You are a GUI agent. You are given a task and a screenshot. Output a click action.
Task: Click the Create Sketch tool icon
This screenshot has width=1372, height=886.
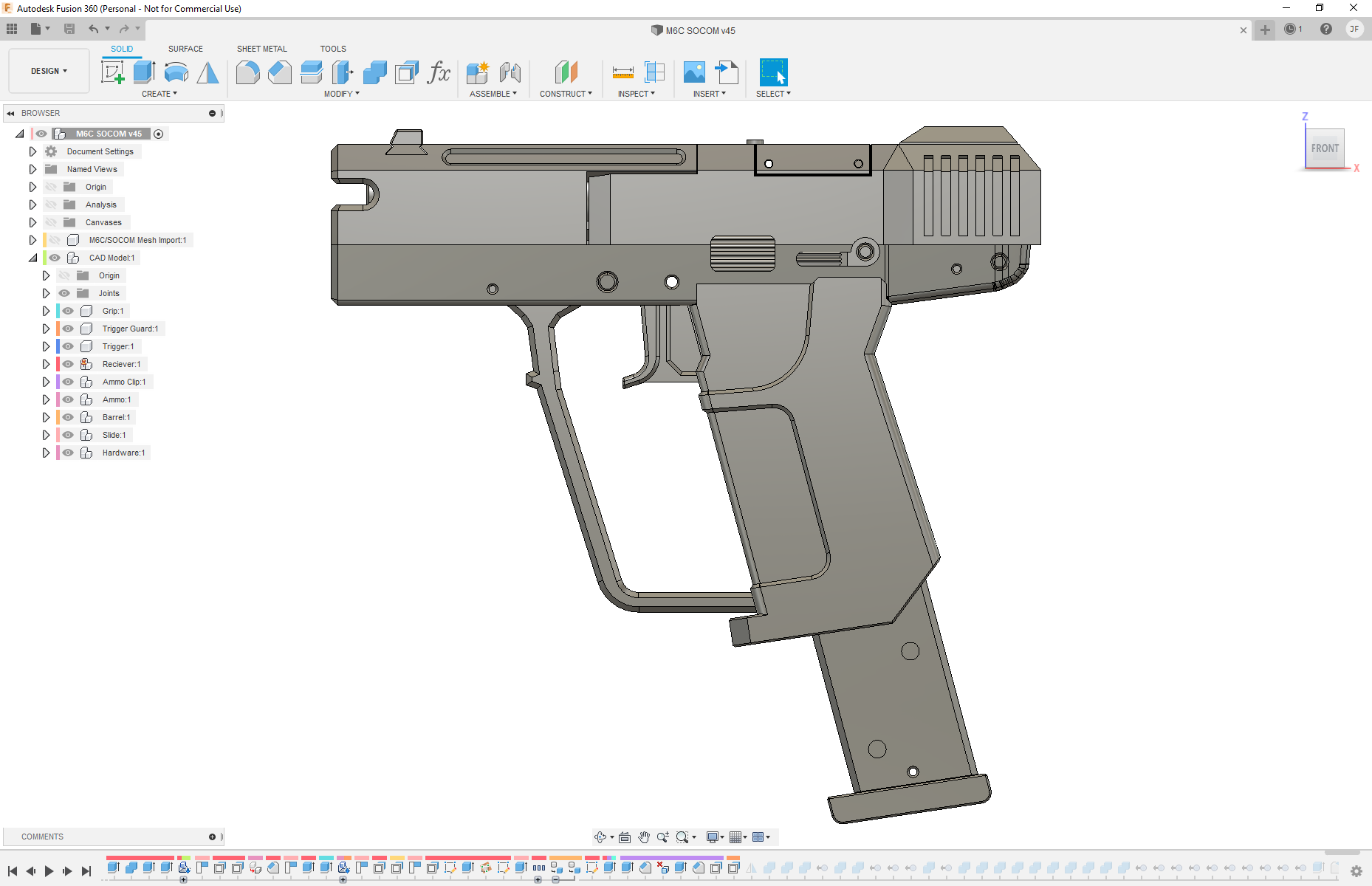point(112,72)
